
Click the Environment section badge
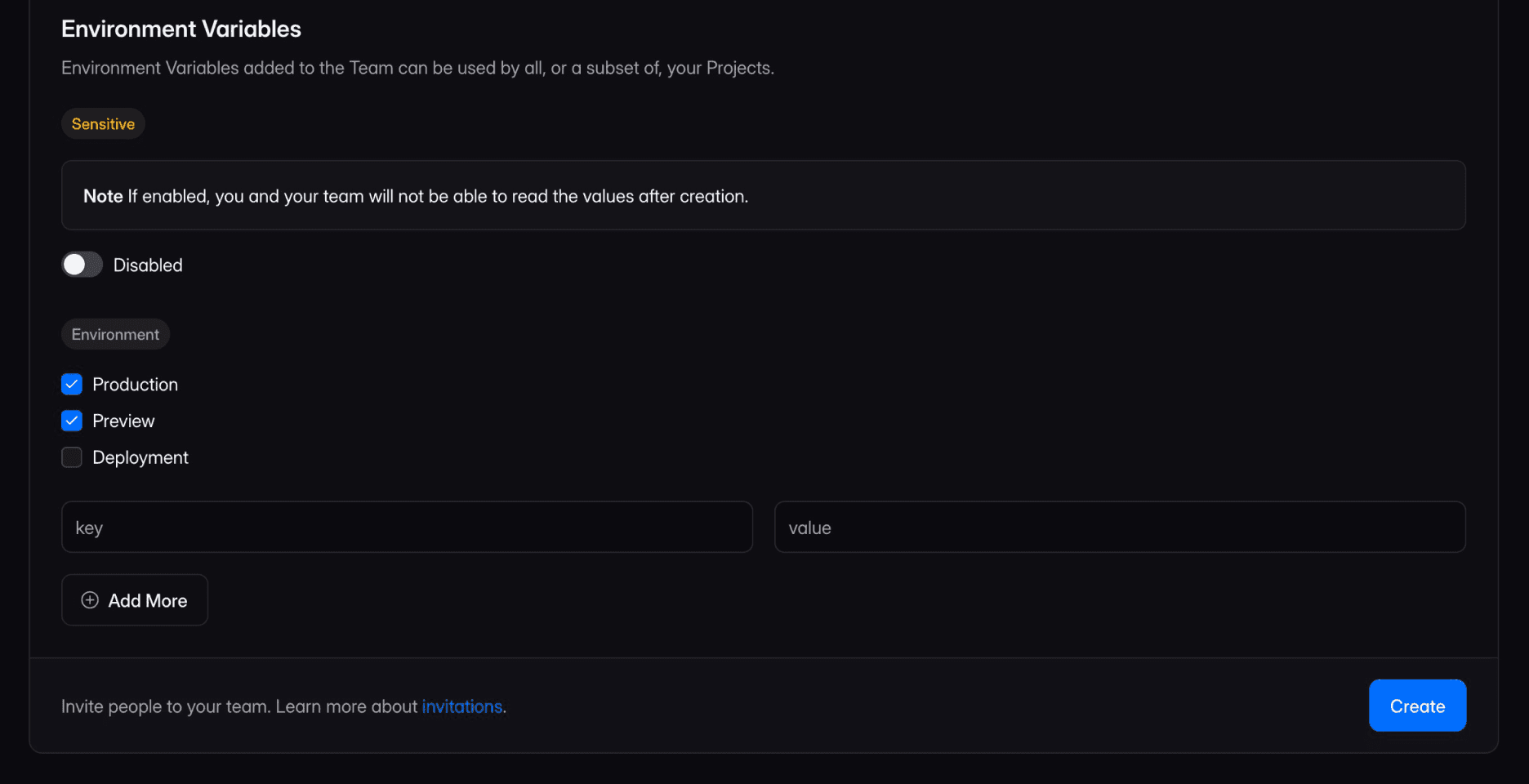click(115, 334)
